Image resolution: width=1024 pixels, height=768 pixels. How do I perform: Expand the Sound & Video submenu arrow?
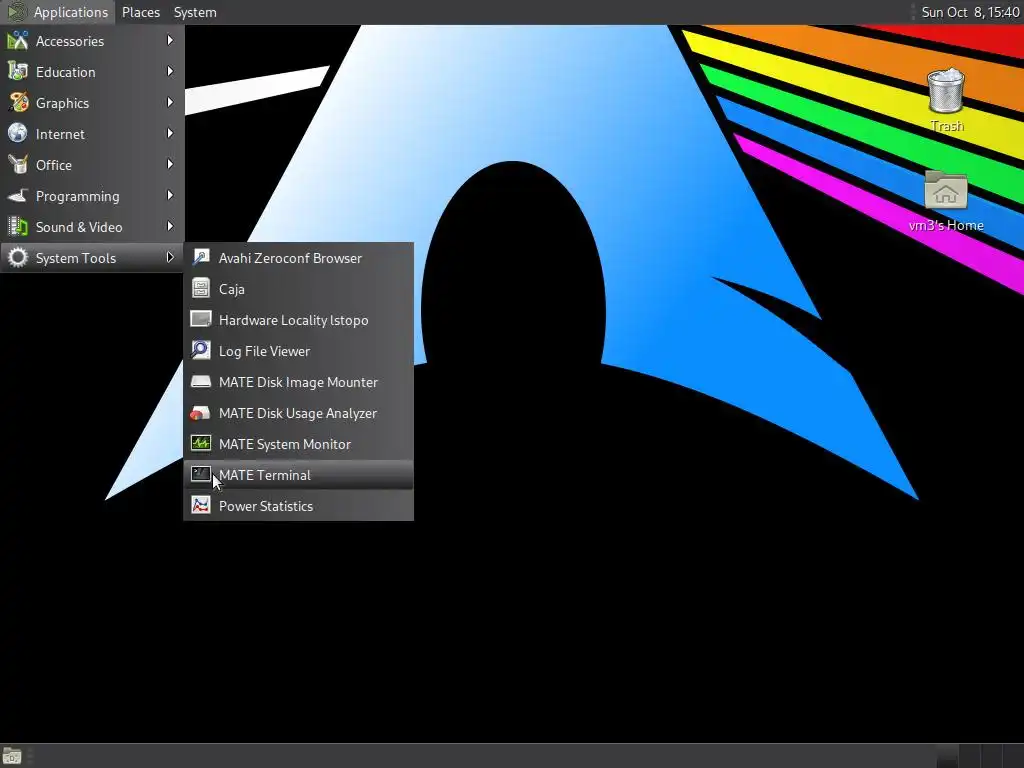tap(170, 227)
